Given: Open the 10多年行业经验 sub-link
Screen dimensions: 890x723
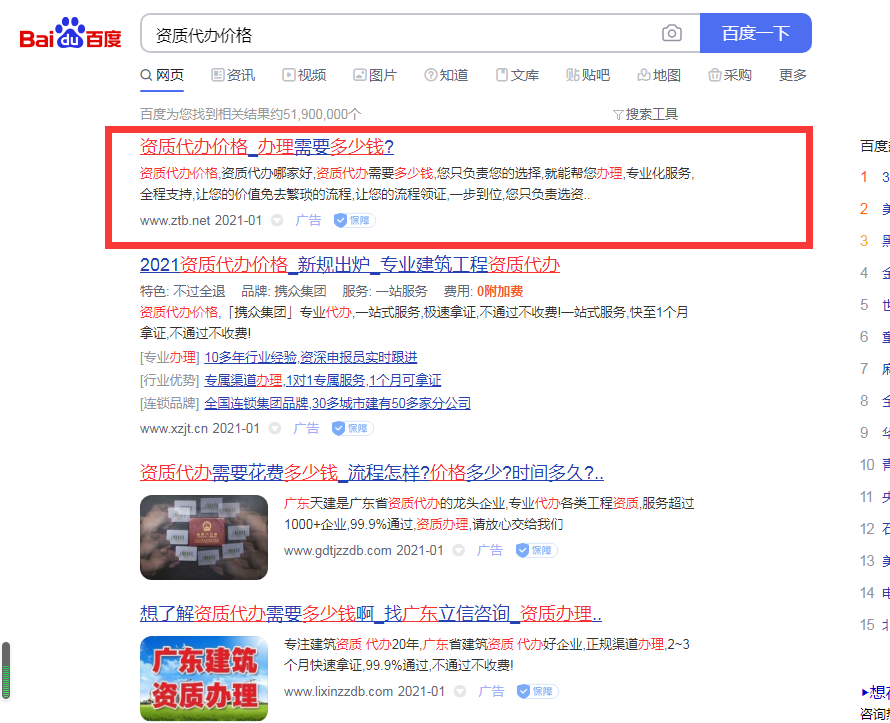Looking at the screenshot, I should point(250,357).
